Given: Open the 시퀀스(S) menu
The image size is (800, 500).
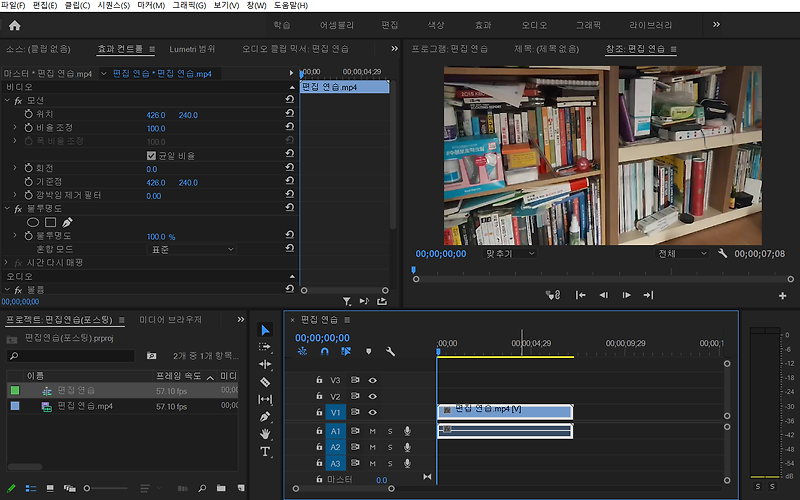Looking at the screenshot, I should (x=113, y=5).
